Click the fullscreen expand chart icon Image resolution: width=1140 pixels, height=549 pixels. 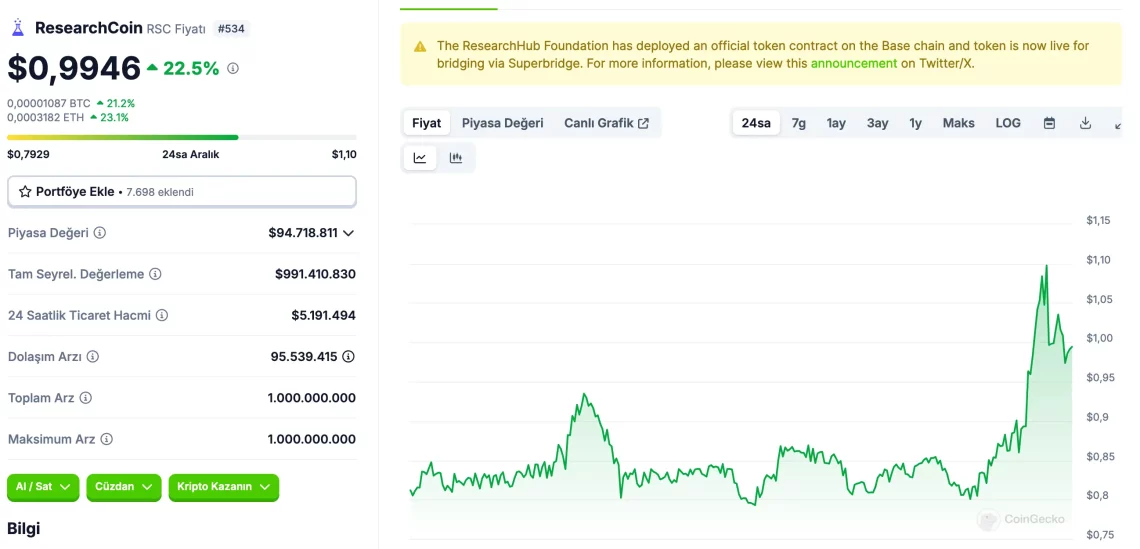point(1118,124)
